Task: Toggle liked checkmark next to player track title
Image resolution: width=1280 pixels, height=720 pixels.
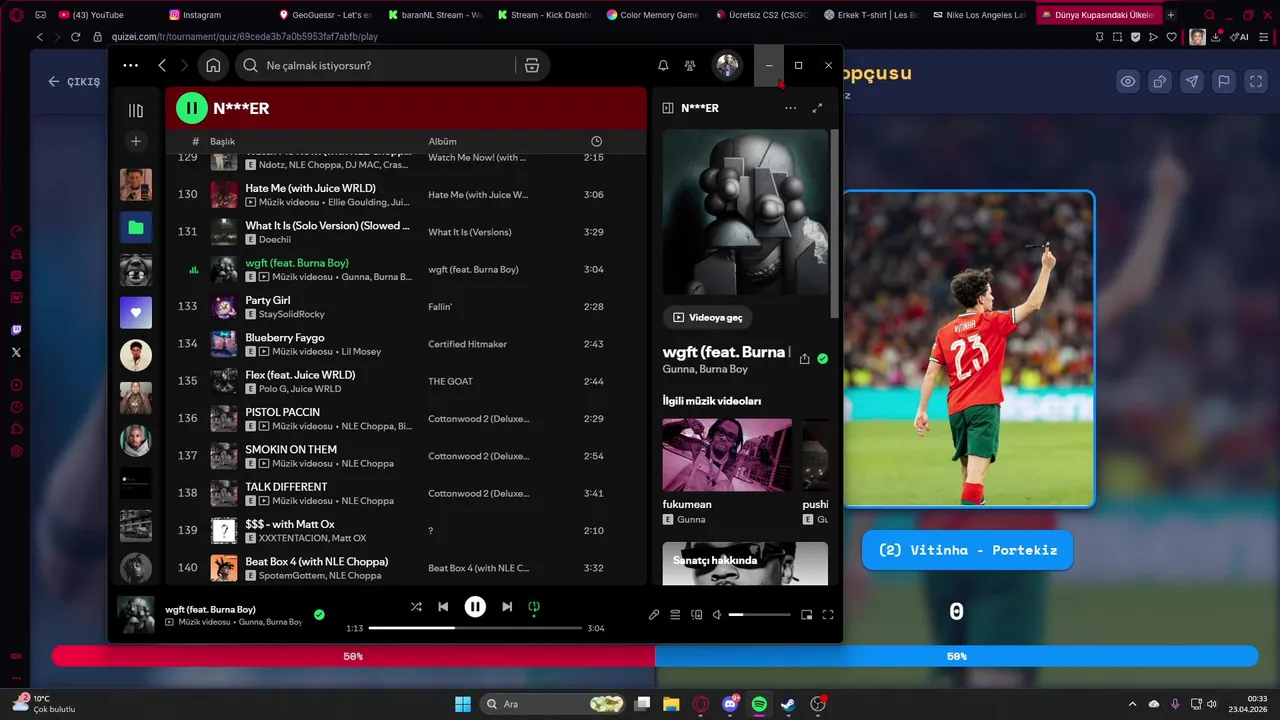Action: pos(319,614)
